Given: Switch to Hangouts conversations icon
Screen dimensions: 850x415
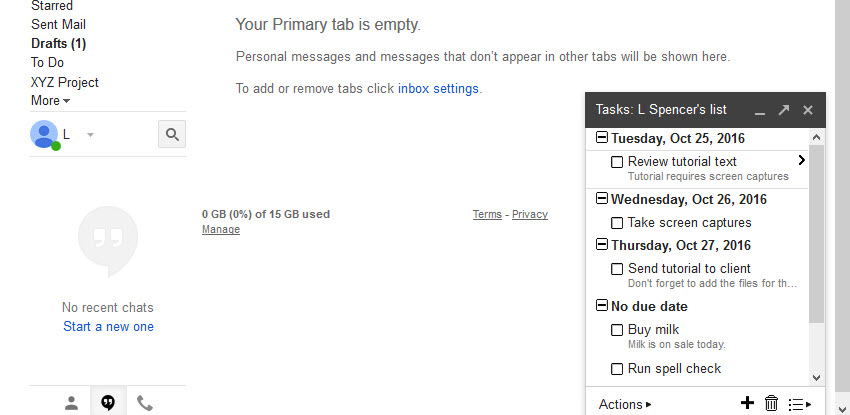Looking at the screenshot, I should coord(108,403).
